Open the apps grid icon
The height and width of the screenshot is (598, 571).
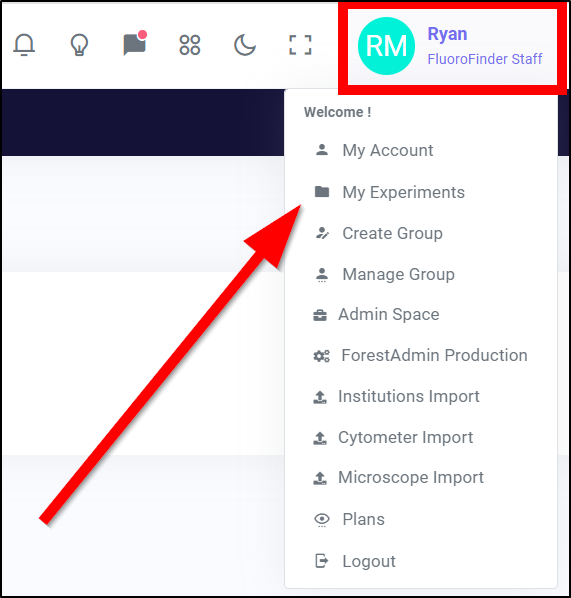pyautogui.click(x=190, y=45)
